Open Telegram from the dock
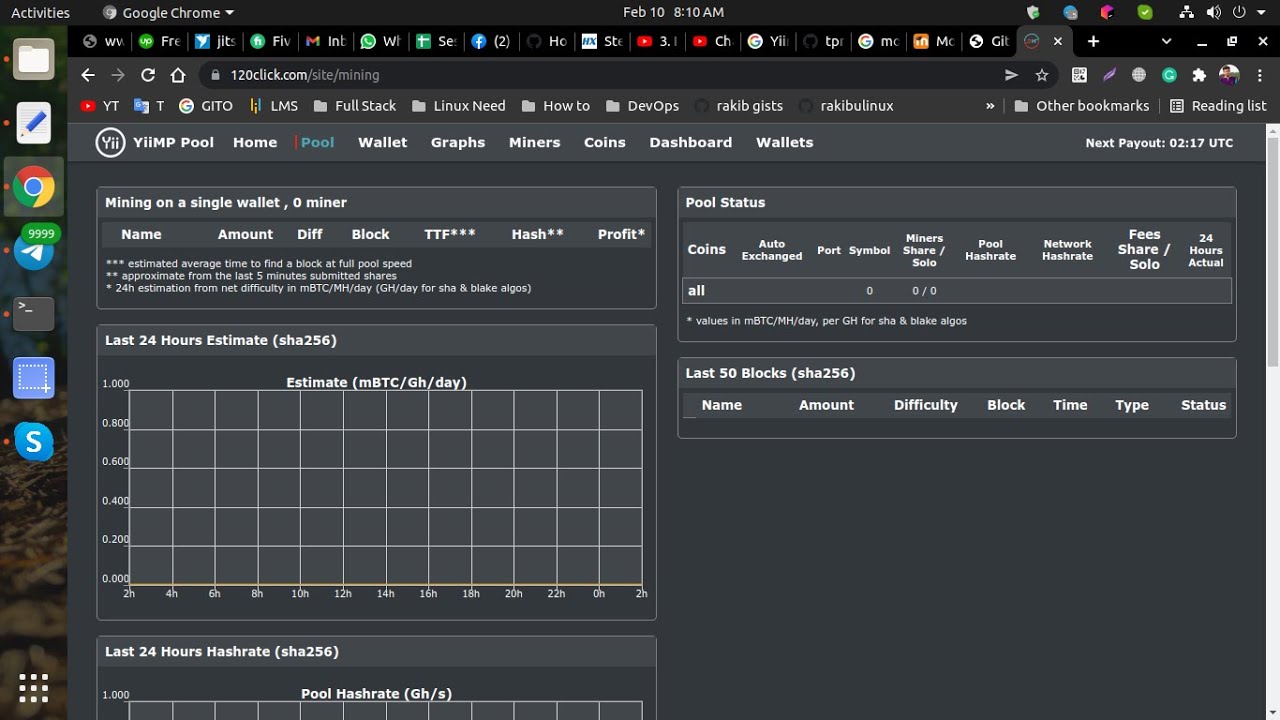1280x720 pixels. click(x=33, y=251)
